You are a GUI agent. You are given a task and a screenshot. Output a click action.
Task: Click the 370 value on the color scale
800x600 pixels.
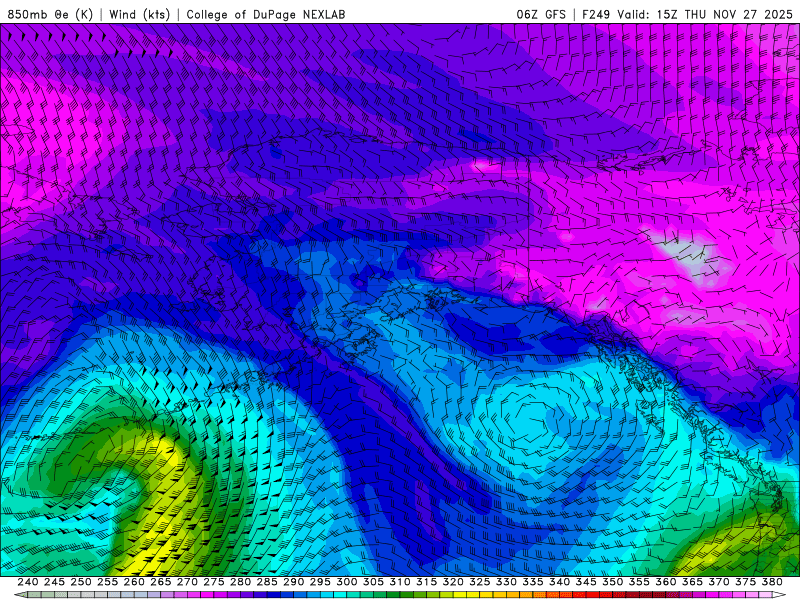[x=719, y=582]
